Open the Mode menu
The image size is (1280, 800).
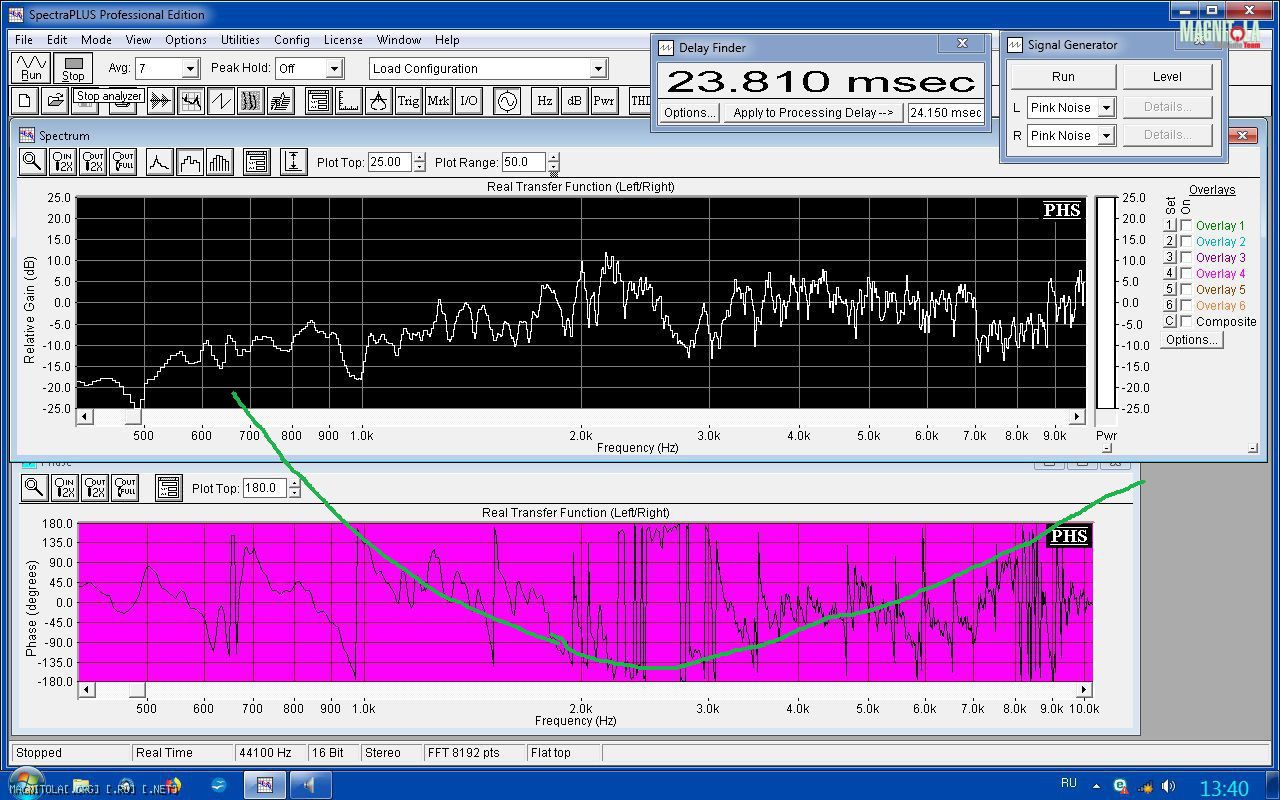coord(96,40)
